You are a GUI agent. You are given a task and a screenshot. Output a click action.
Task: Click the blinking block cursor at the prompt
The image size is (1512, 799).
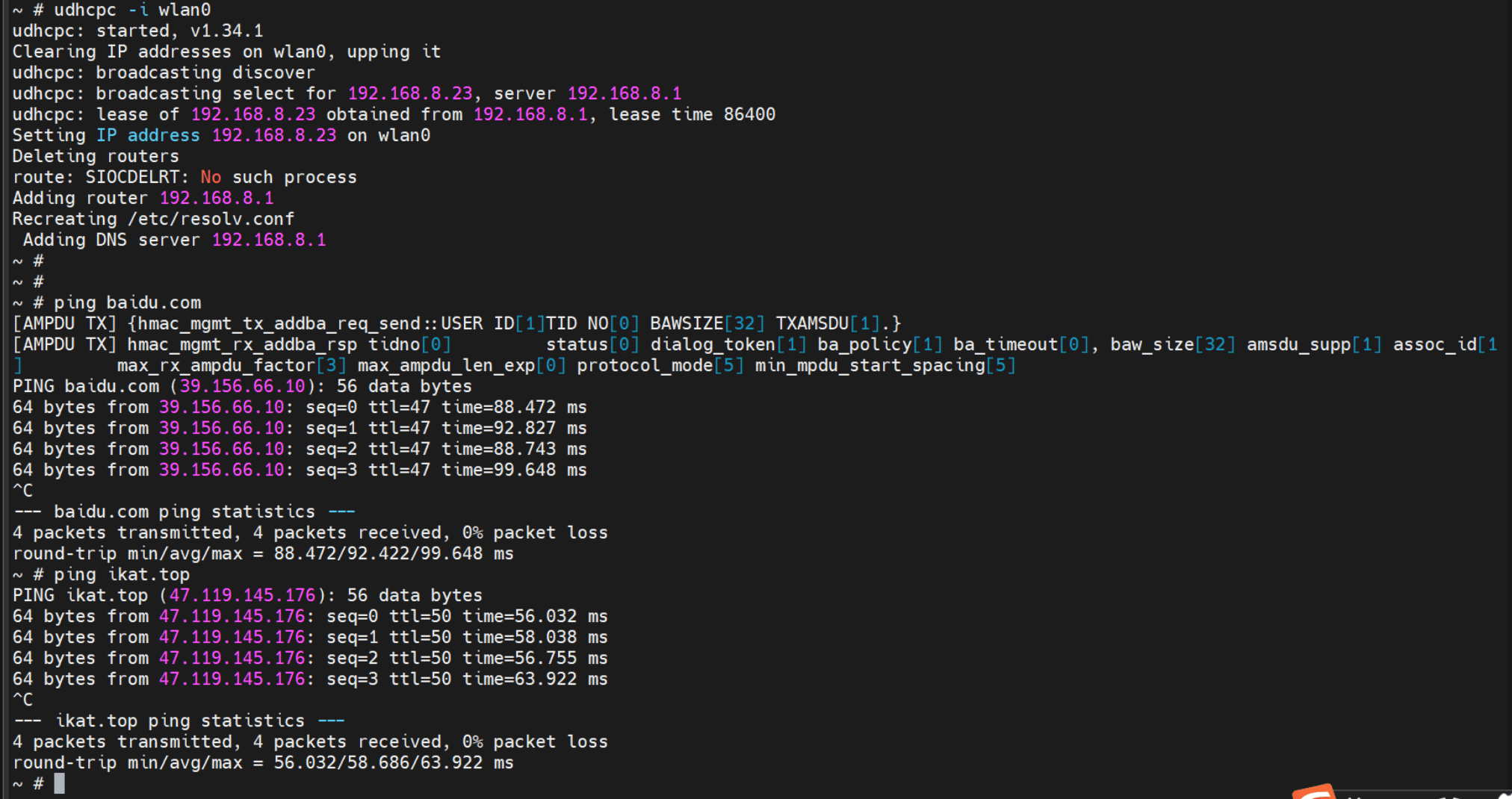60,783
